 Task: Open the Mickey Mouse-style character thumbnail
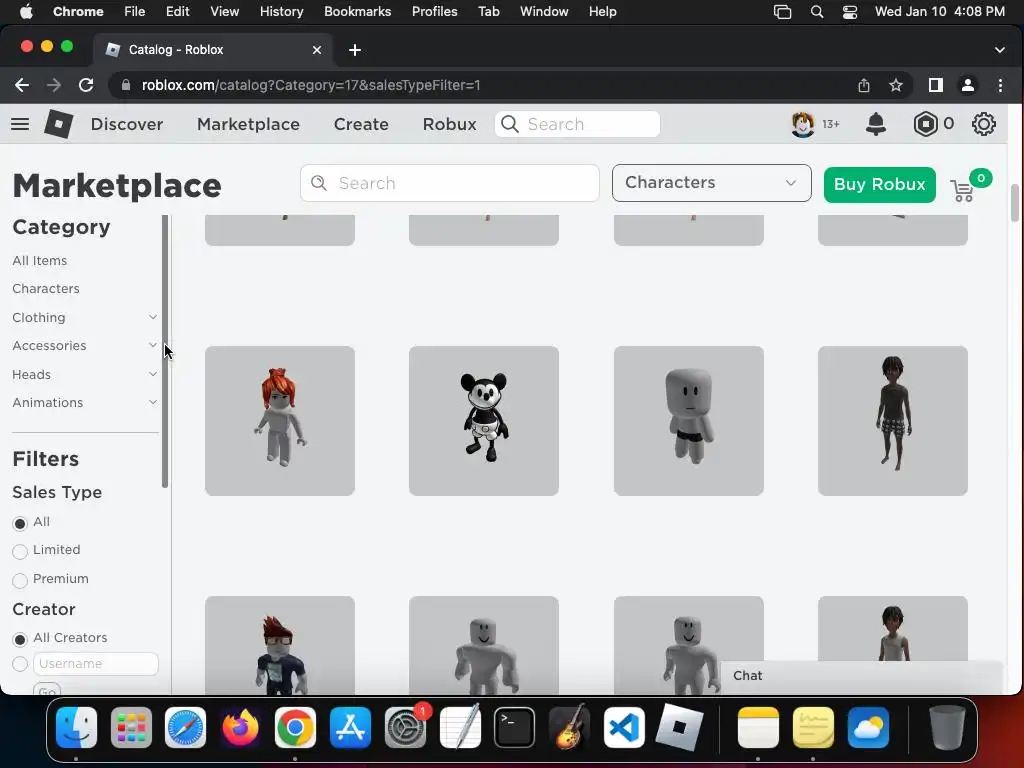[484, 421]
